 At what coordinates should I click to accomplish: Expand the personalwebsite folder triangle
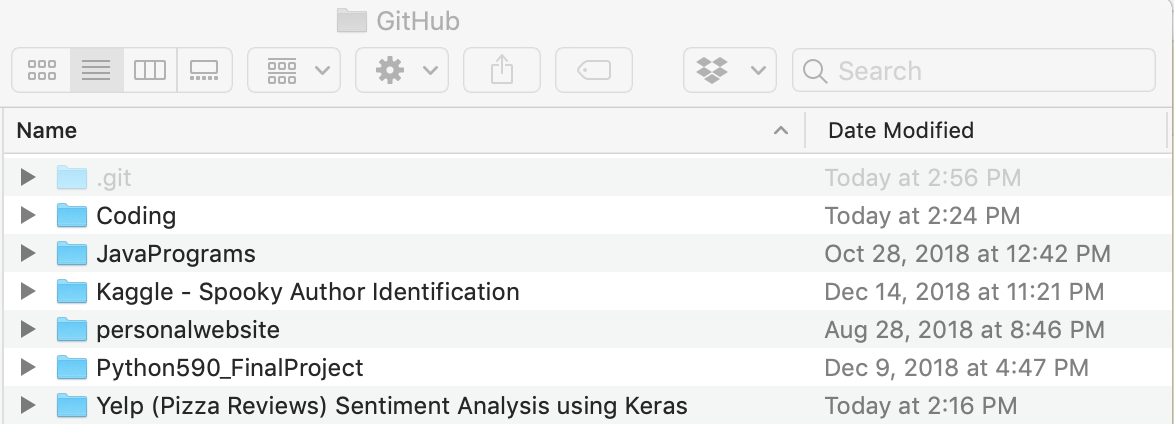28,330
